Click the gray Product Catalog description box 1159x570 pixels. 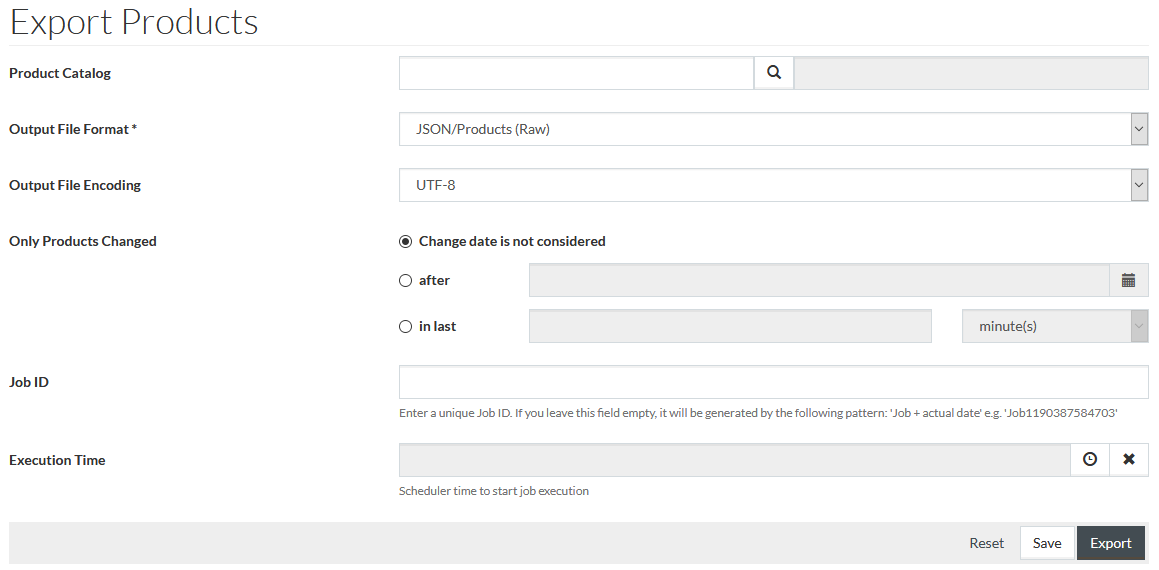(971, 73)
